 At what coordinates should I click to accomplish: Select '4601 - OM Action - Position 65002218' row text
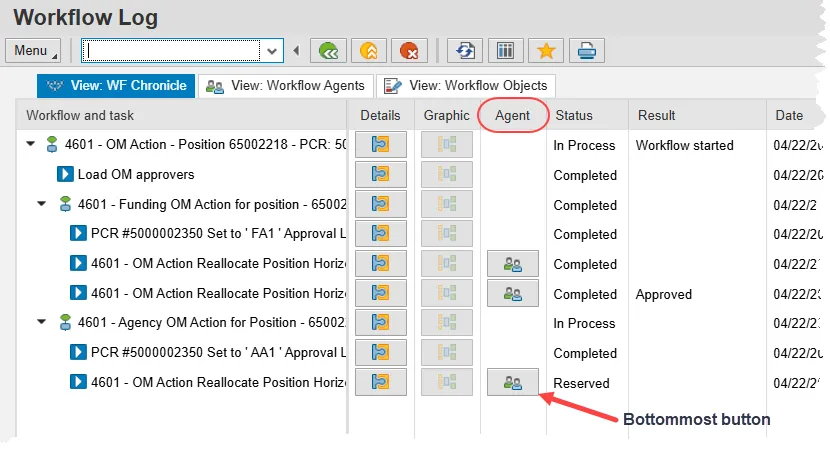click(x=206, y=145)
